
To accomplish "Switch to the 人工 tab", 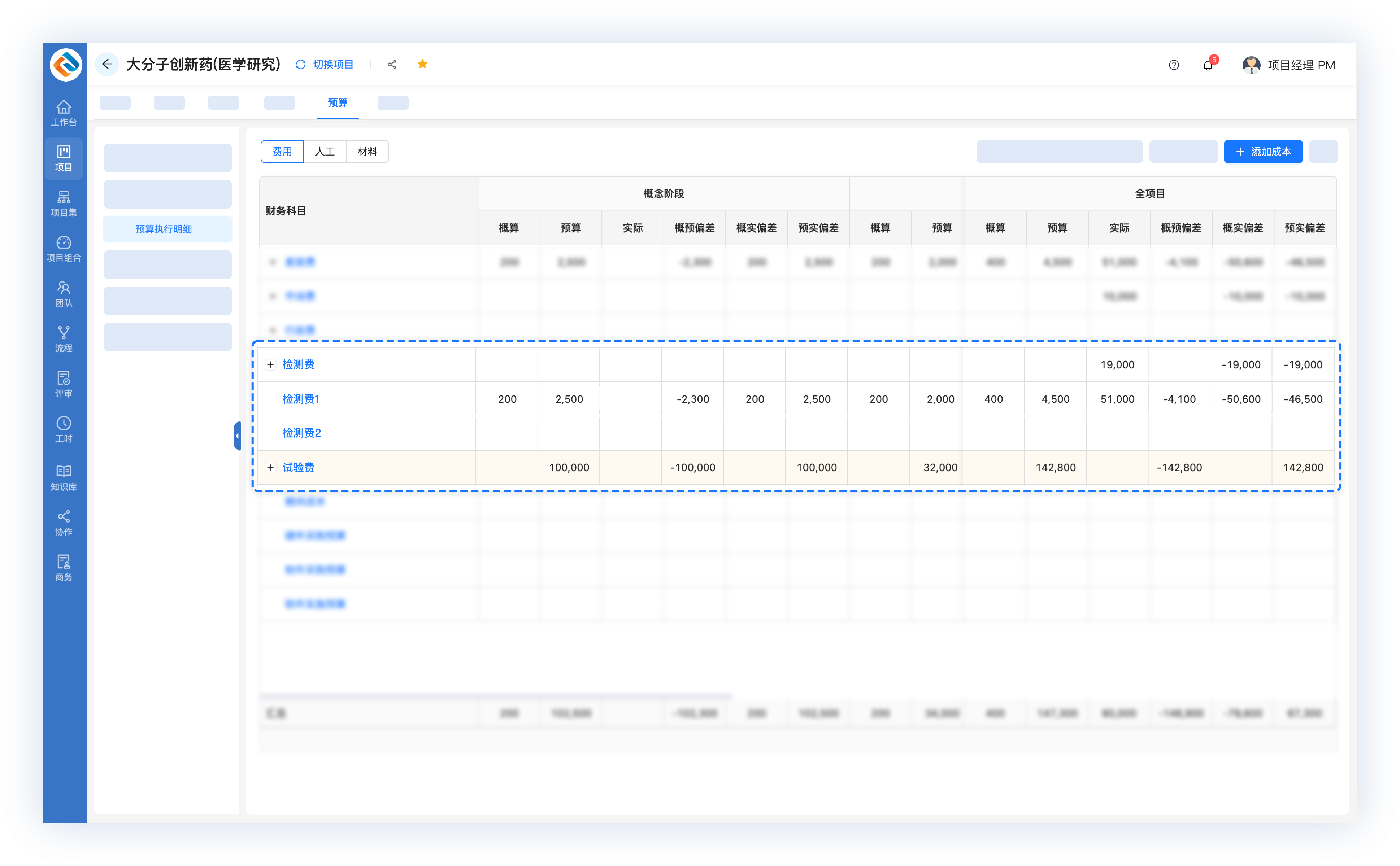I will click(325, 152).
